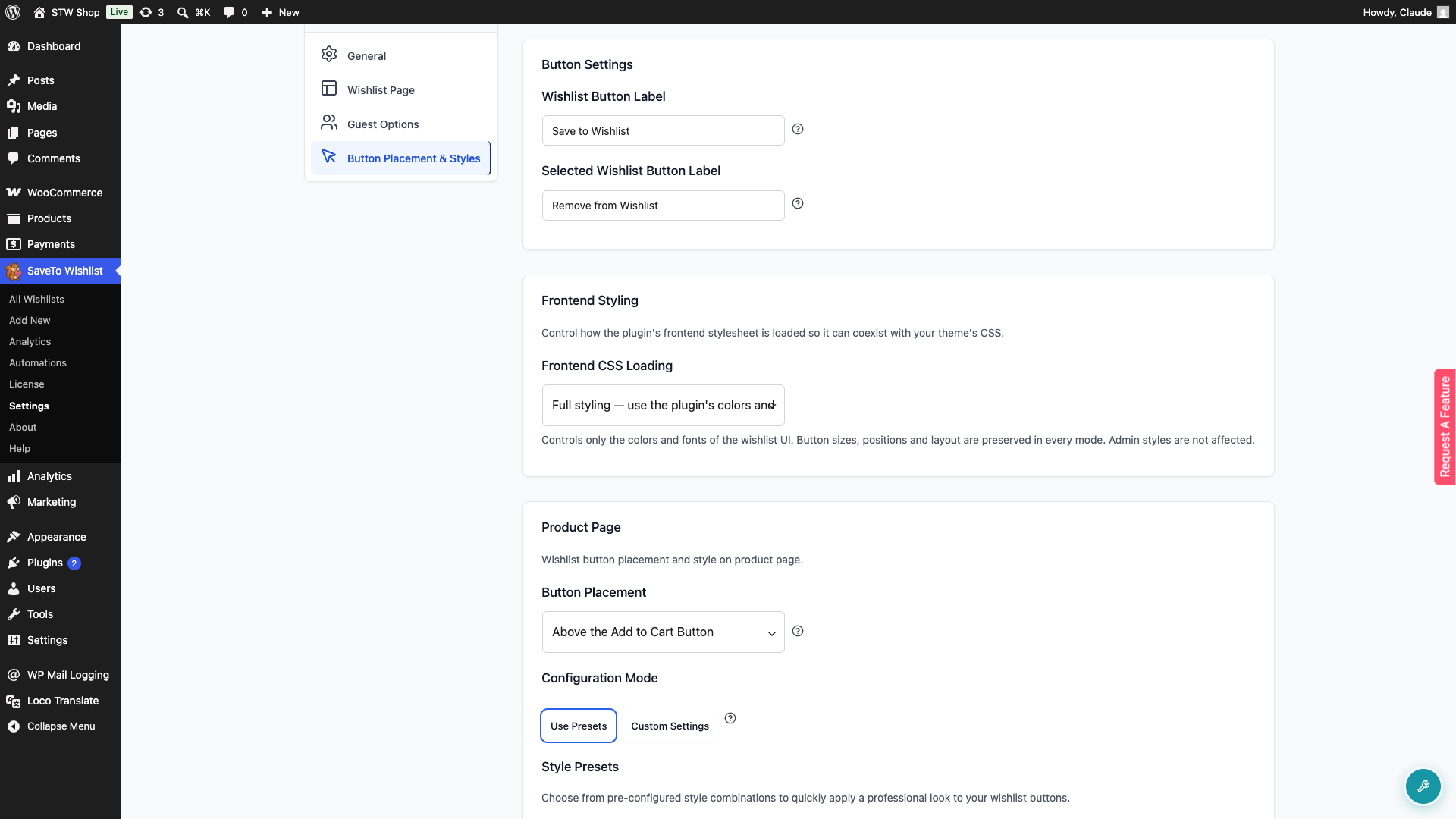Open the Users menu
The width and height of the screenshot is (1456, 819).
tap(61, 588)
